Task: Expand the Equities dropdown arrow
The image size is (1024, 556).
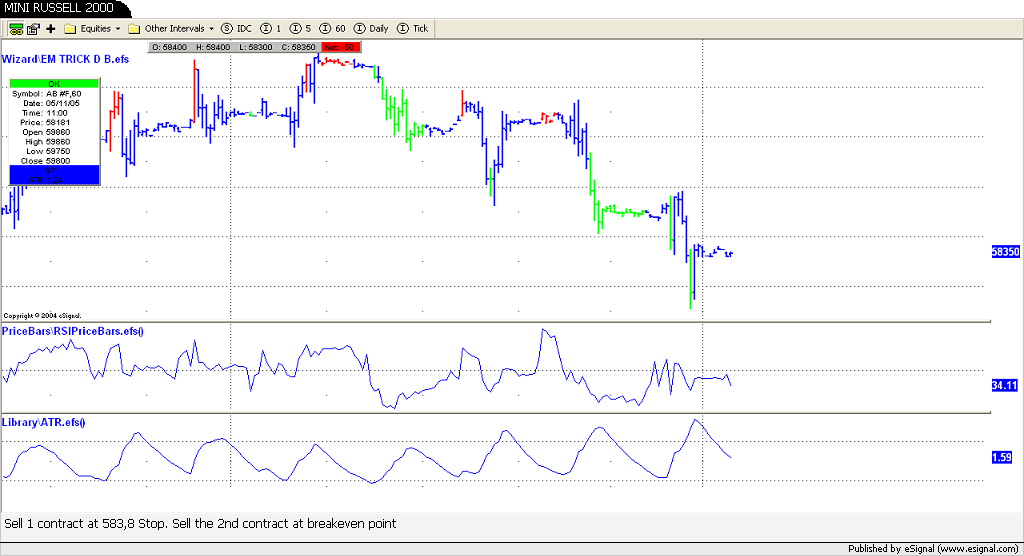Action: click(x=118, y=29)
